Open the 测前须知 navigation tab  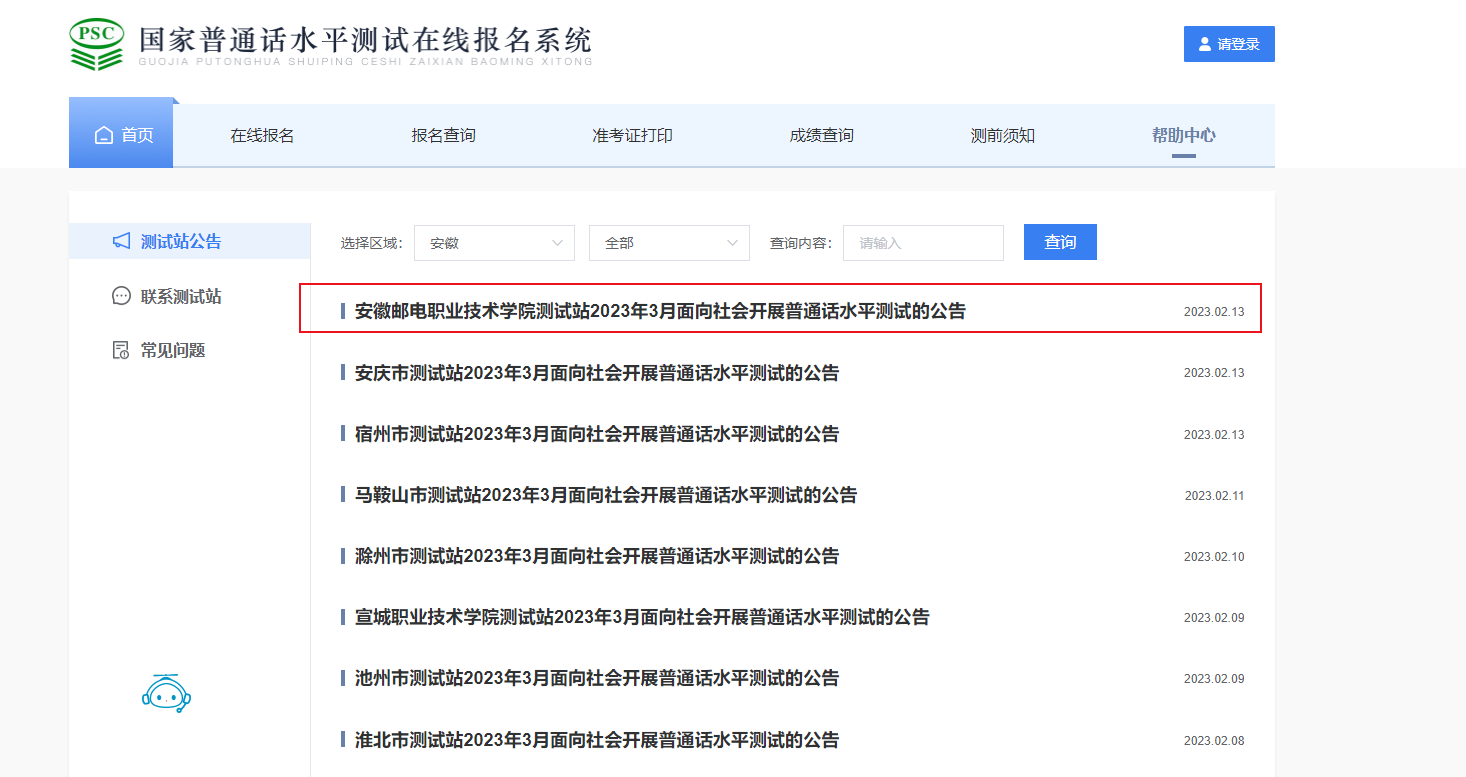1002,135
